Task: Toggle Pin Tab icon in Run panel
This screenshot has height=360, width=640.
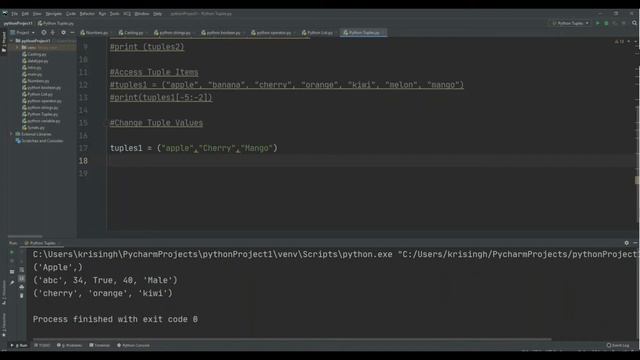Action: tap(12, 282)
